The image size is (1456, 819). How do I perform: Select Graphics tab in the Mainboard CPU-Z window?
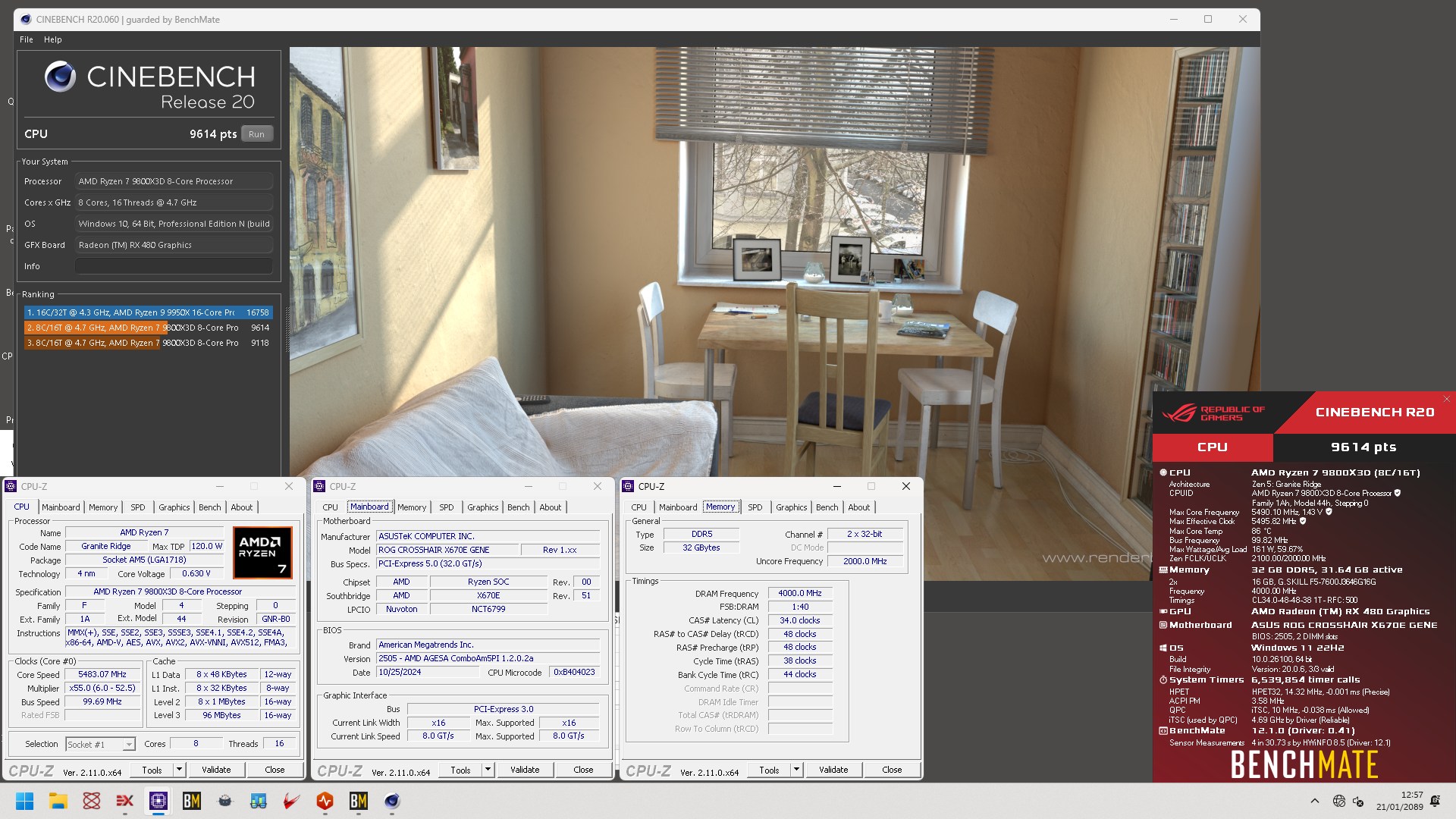482,507
